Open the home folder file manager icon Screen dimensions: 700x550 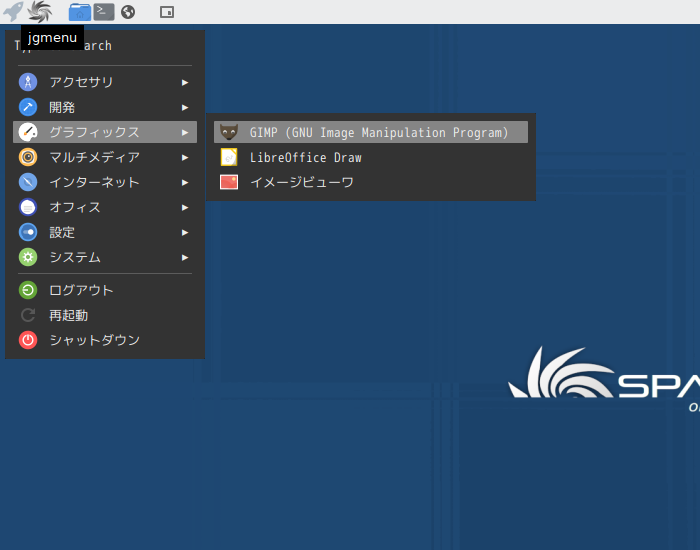79,12
